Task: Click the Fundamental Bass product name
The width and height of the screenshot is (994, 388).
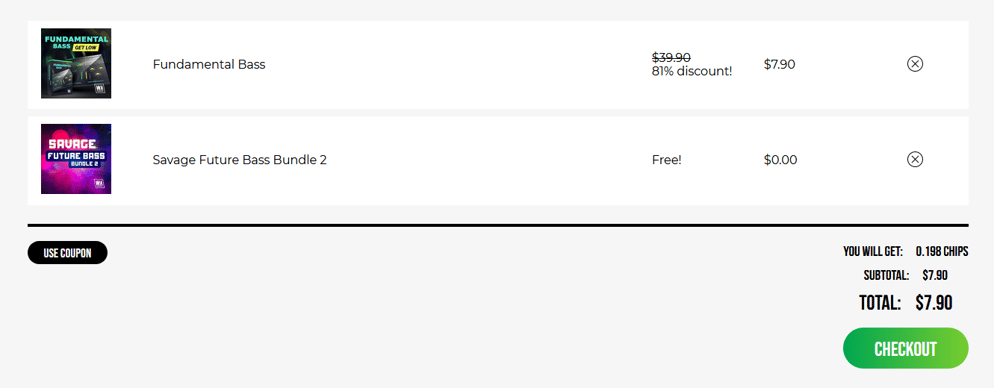Action: click(x=209, y=64)
